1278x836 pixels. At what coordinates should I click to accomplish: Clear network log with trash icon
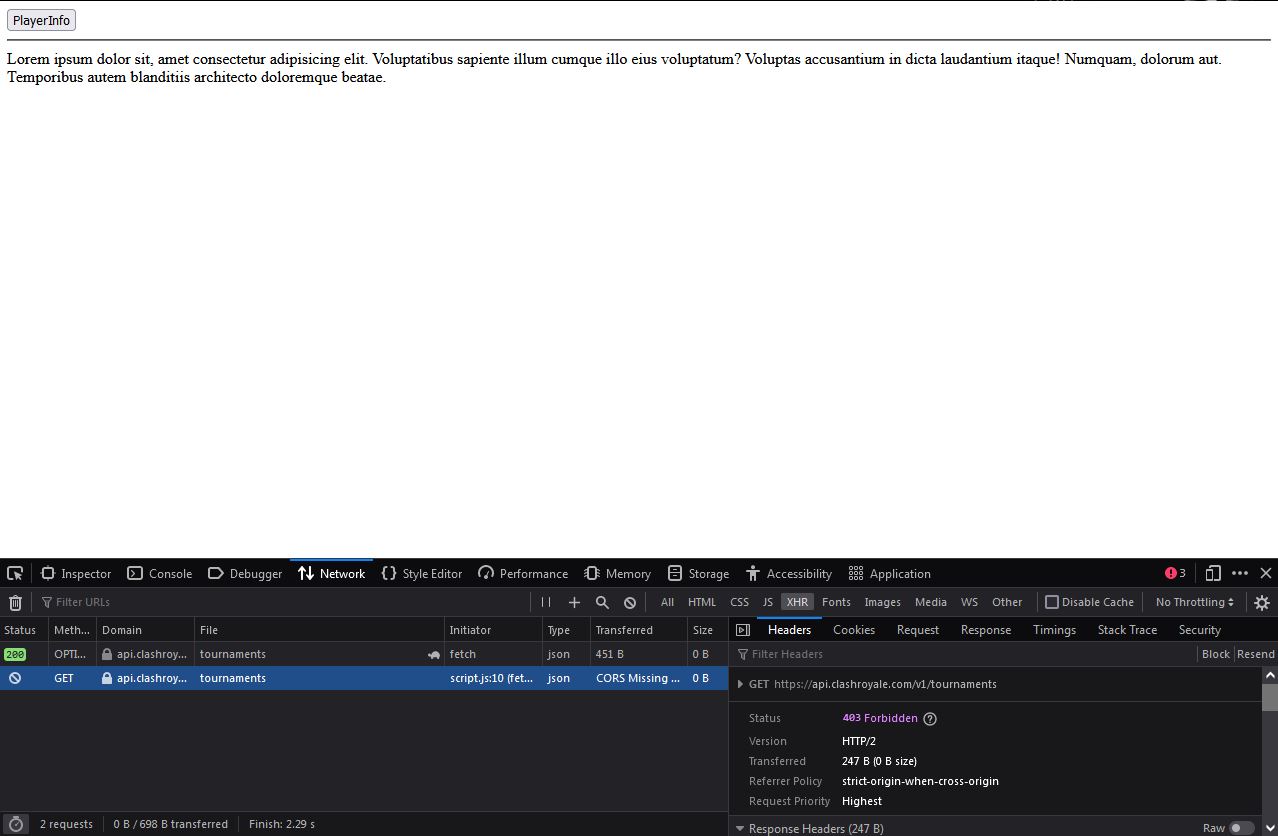pos(15,602)
